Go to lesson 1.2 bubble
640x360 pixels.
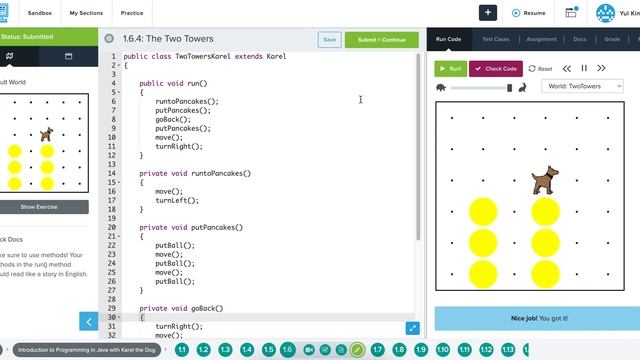(x=204, y=350)
